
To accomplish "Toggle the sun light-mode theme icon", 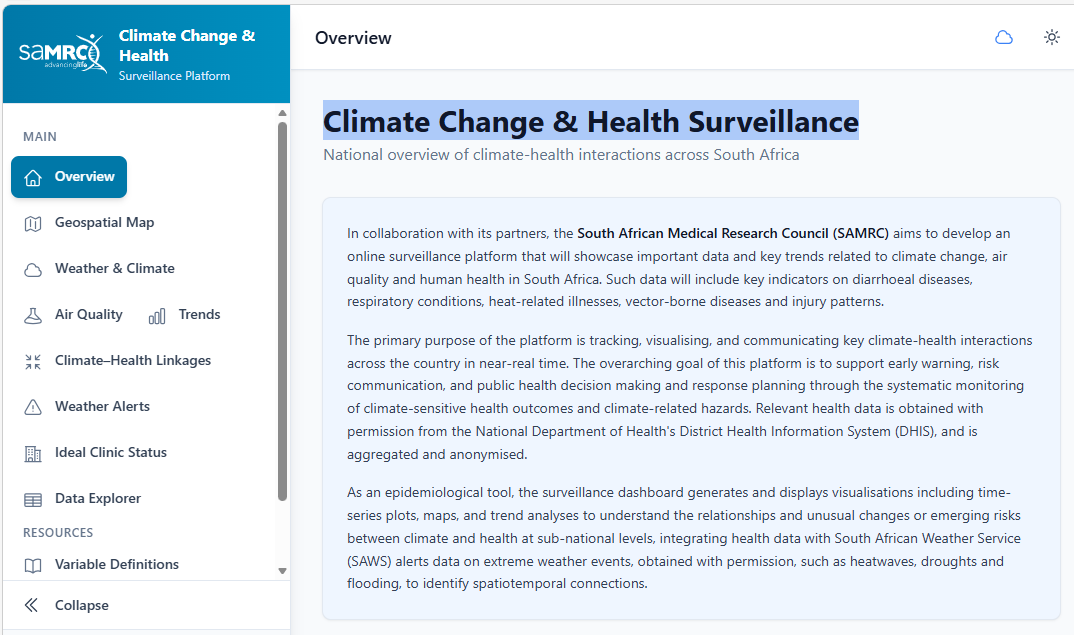I will [x=1051, y=37].
